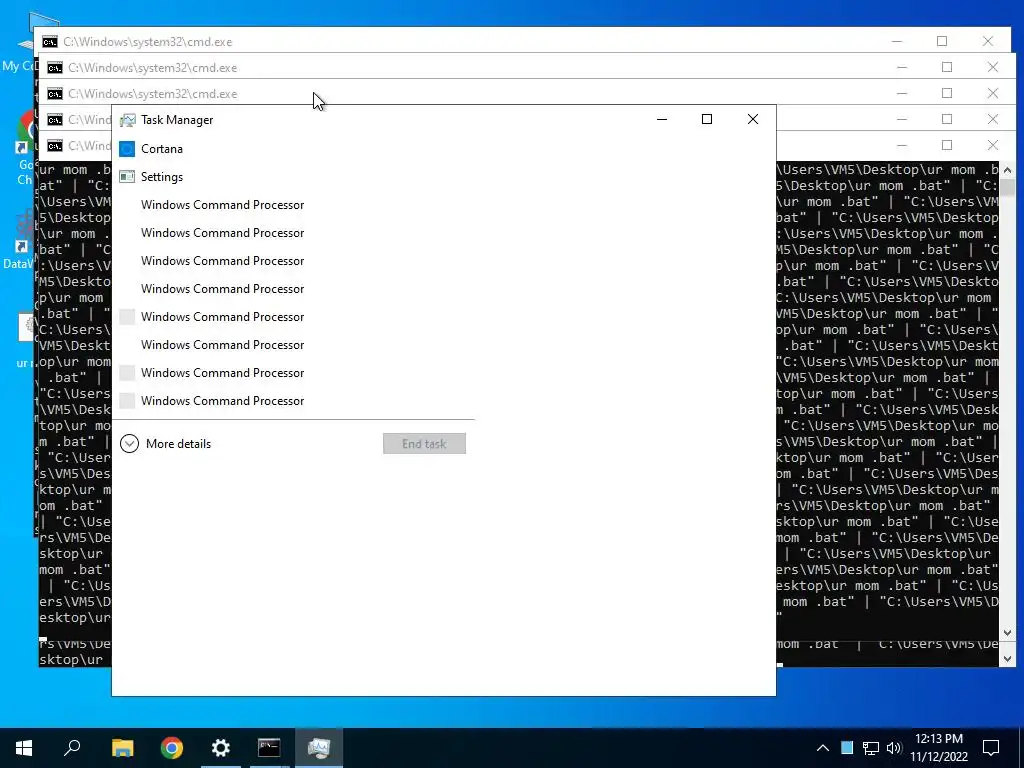Maximize the Task Manager window

point(707,120)
